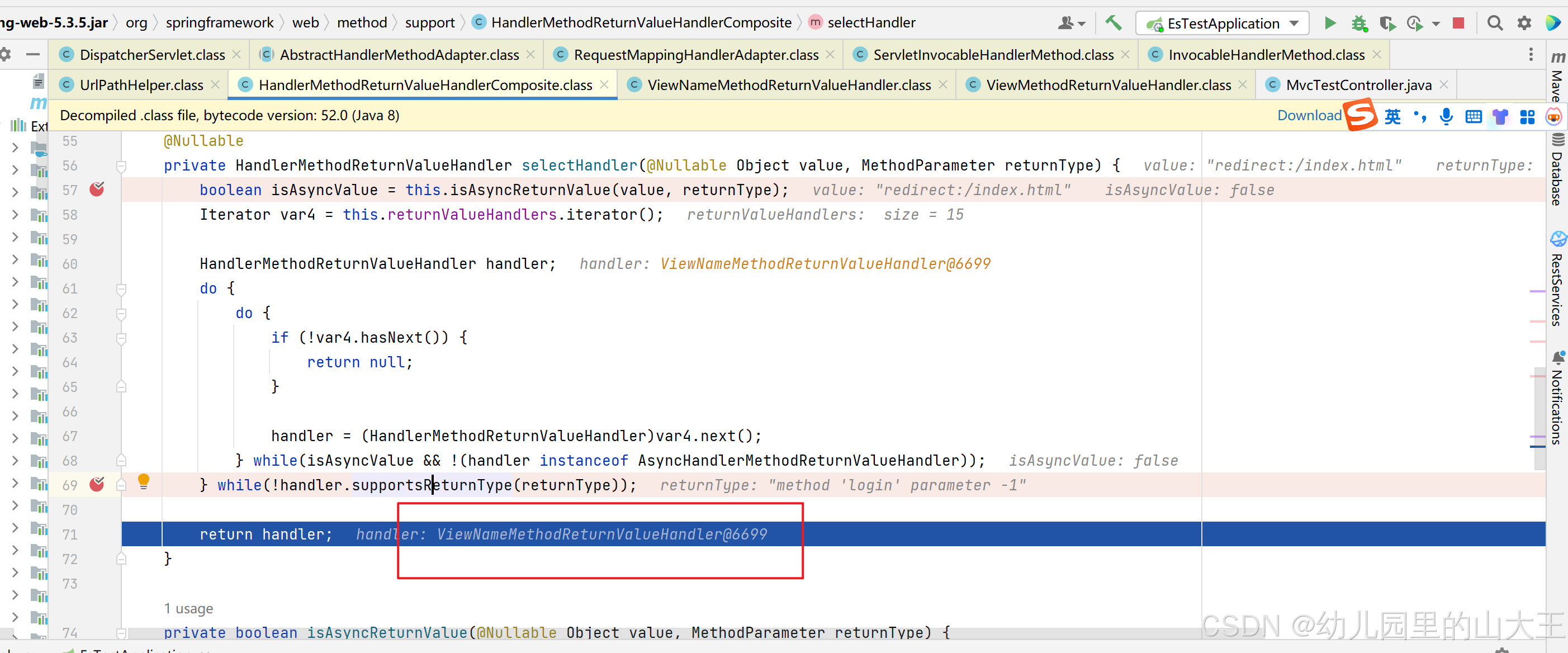Activate Sogou voice input microphone
This screenshot has height=653, width=1568.
pos(1446,116)
